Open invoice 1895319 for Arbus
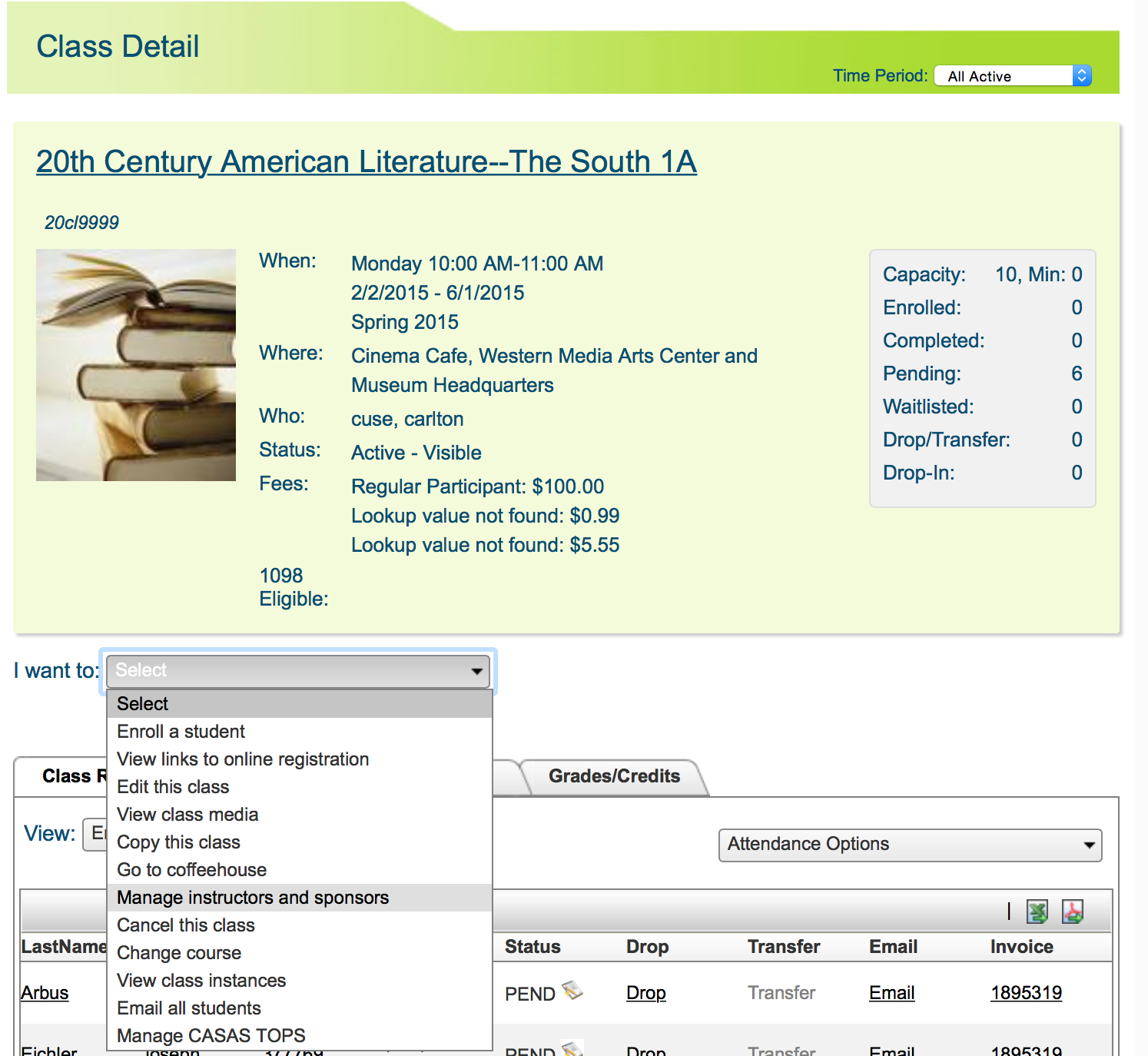This screenshot has width=1148, height=1056. tap(1026, 993)
